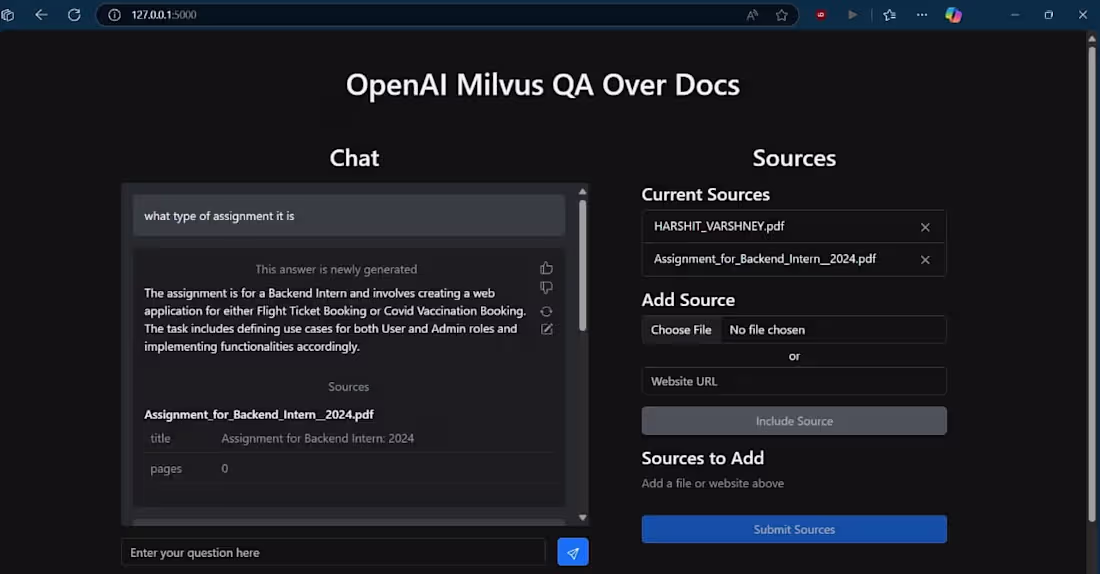Screen dimensions: 1100x574
Task: Click the OpenAI Milvus QA Over Docs heading
Action: point(542,85)
